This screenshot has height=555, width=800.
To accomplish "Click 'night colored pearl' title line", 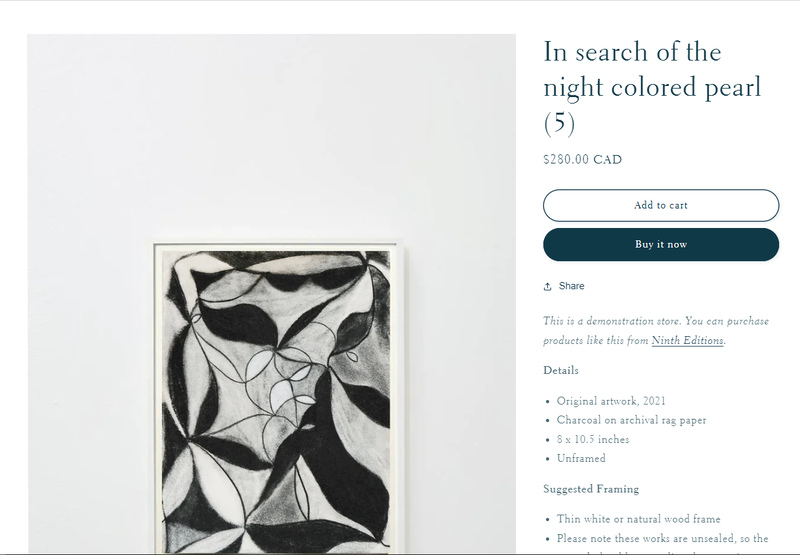I will [x=652, y=87].
